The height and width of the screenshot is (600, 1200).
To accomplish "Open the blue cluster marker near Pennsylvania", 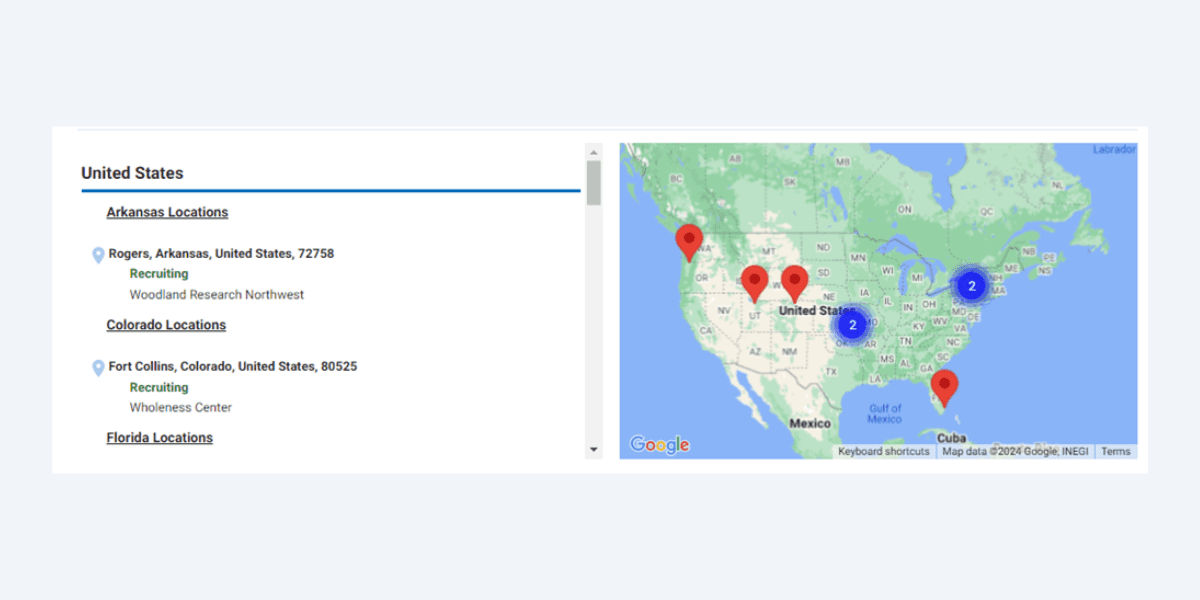I will [x=971, y=286].
